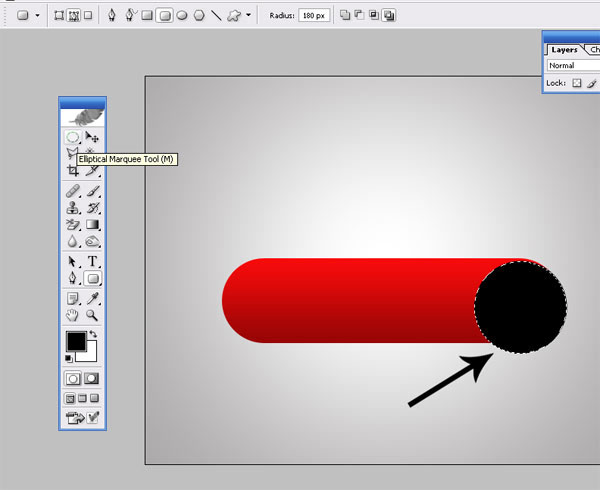600x490 pixels.
Task: Choose the Type tool
Action: (92, 261)
